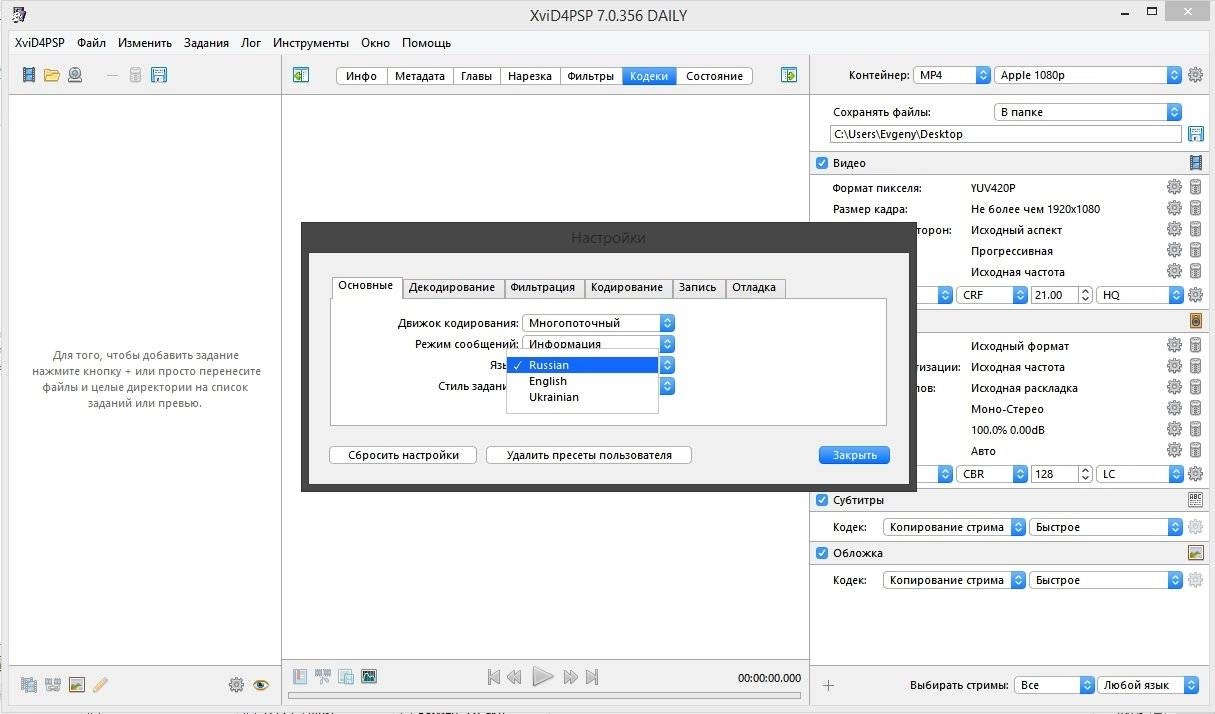1215x714 pixels.
Task: Open the В папке save location dropdown
Action: (x=1088, y=112)
